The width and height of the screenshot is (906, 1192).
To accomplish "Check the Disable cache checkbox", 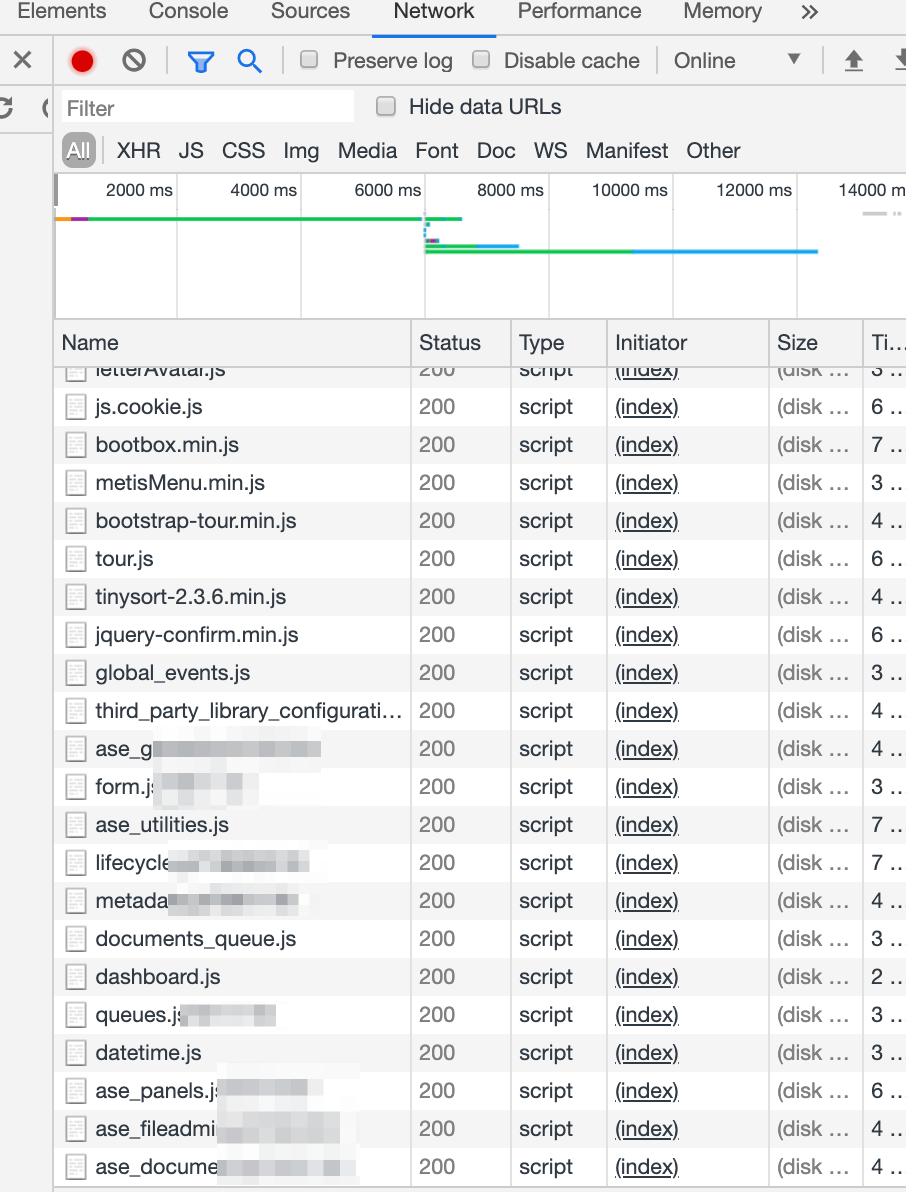I will [x=481, y=60].
